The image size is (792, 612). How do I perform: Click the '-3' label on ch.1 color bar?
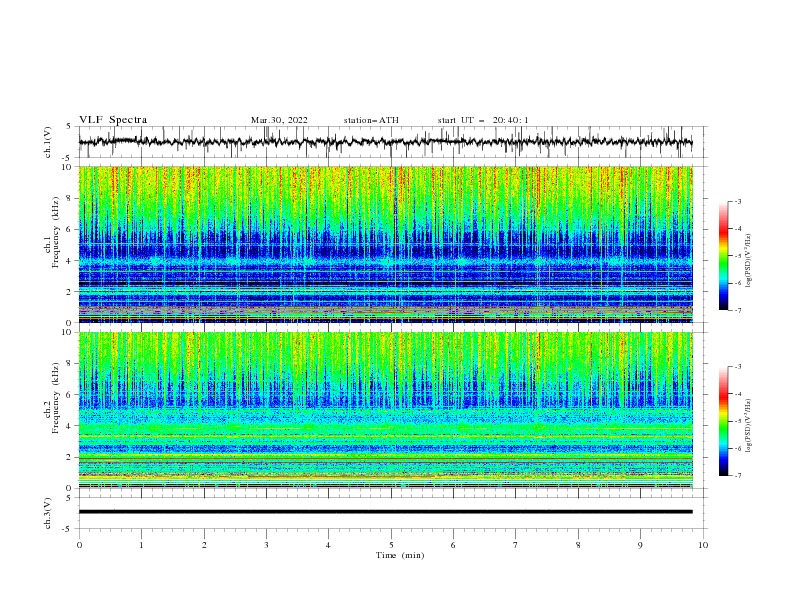coord(737,201)
